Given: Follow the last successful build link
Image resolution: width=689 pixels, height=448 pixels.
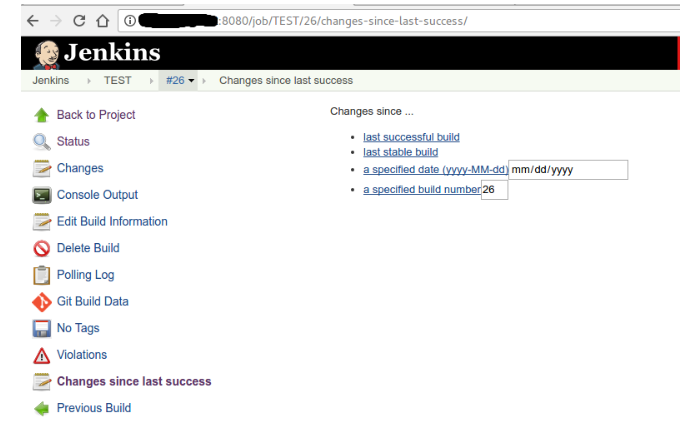Looking at the screenshot, I should (x=411, y=137).
